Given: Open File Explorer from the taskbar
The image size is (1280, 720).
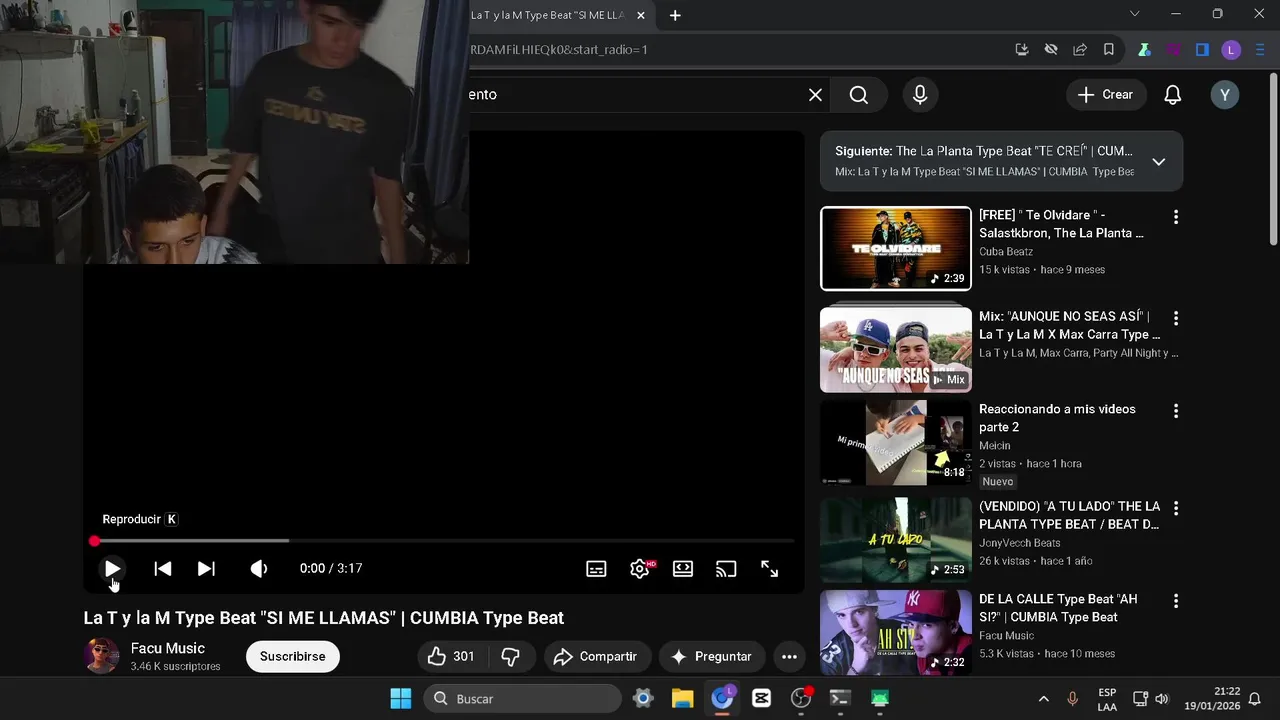Looking at the screenshot, I should [x=682, y=698].
